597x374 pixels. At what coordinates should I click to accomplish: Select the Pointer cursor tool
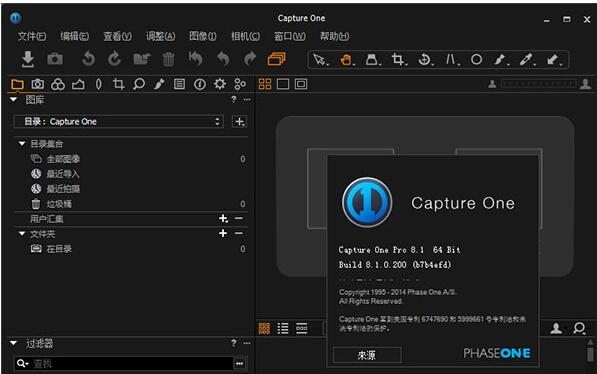(x=320, y=60)
